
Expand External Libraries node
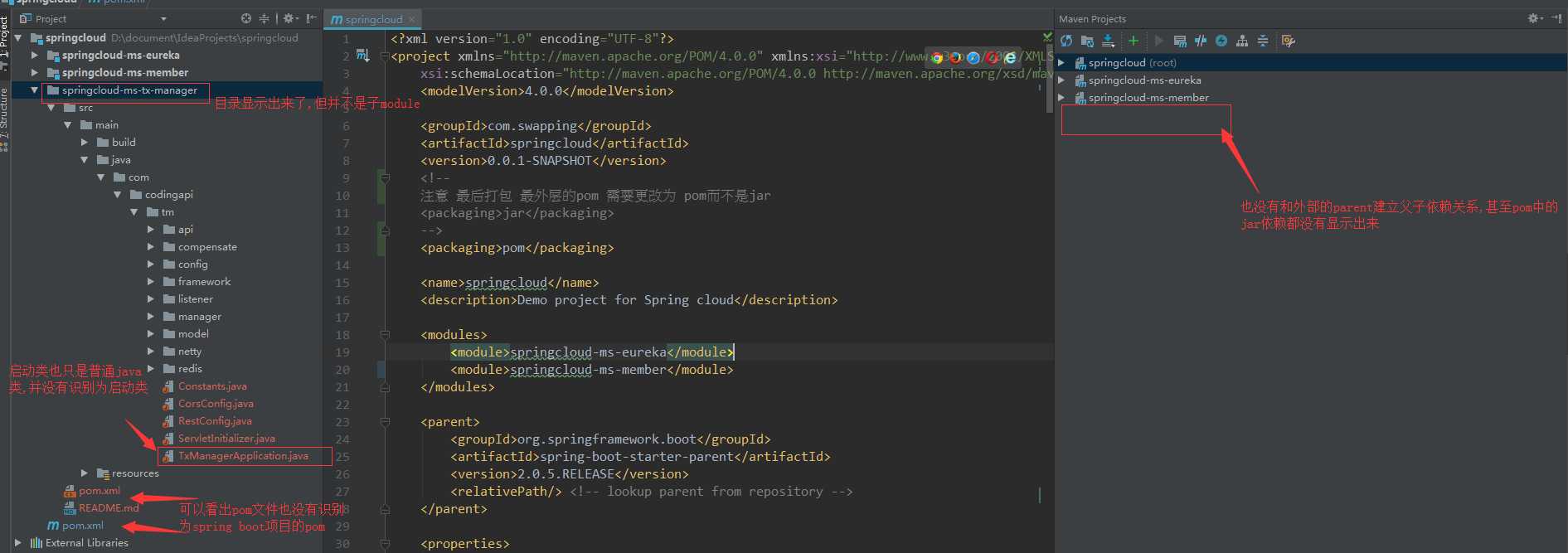point(18,543)
